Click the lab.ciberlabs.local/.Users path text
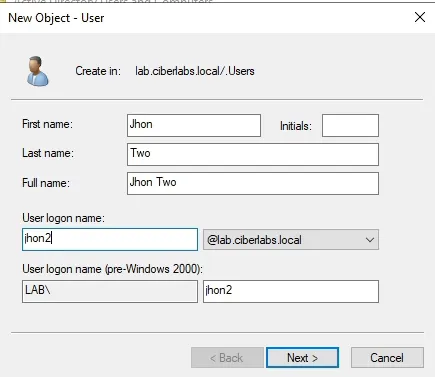Viewport: 435px width, 377px height. pos(195,71)
